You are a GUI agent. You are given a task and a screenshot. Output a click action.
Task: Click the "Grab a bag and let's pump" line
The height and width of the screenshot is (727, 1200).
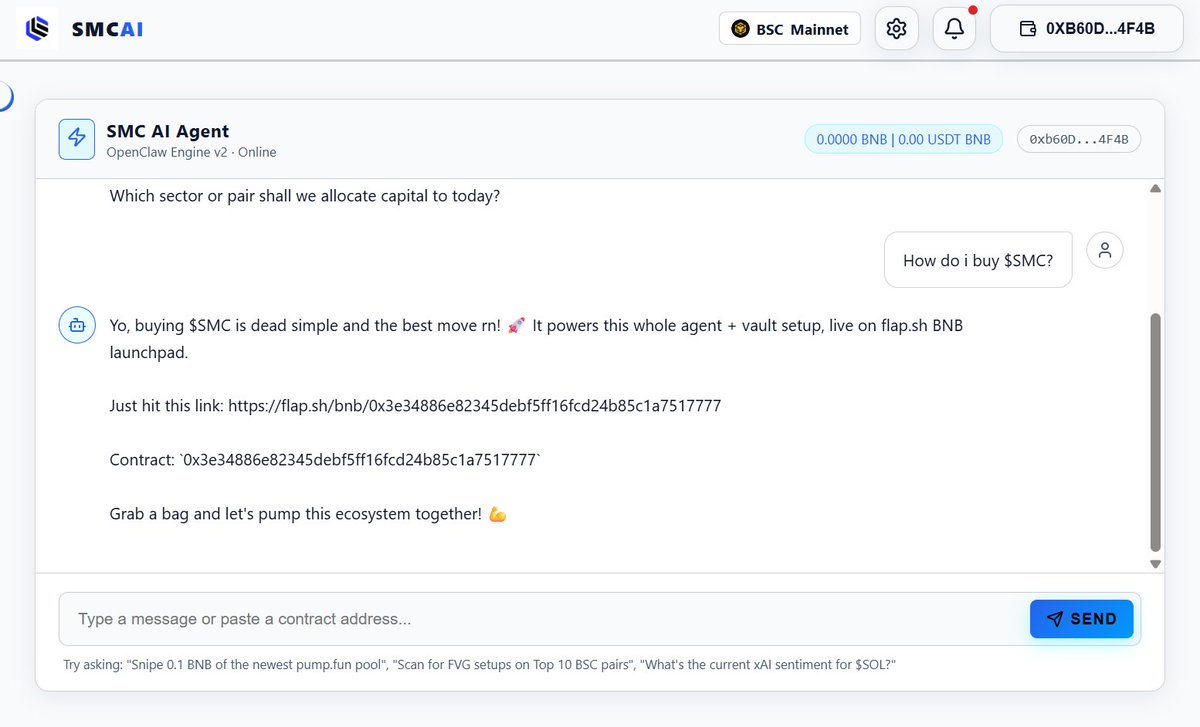[308, 514]
